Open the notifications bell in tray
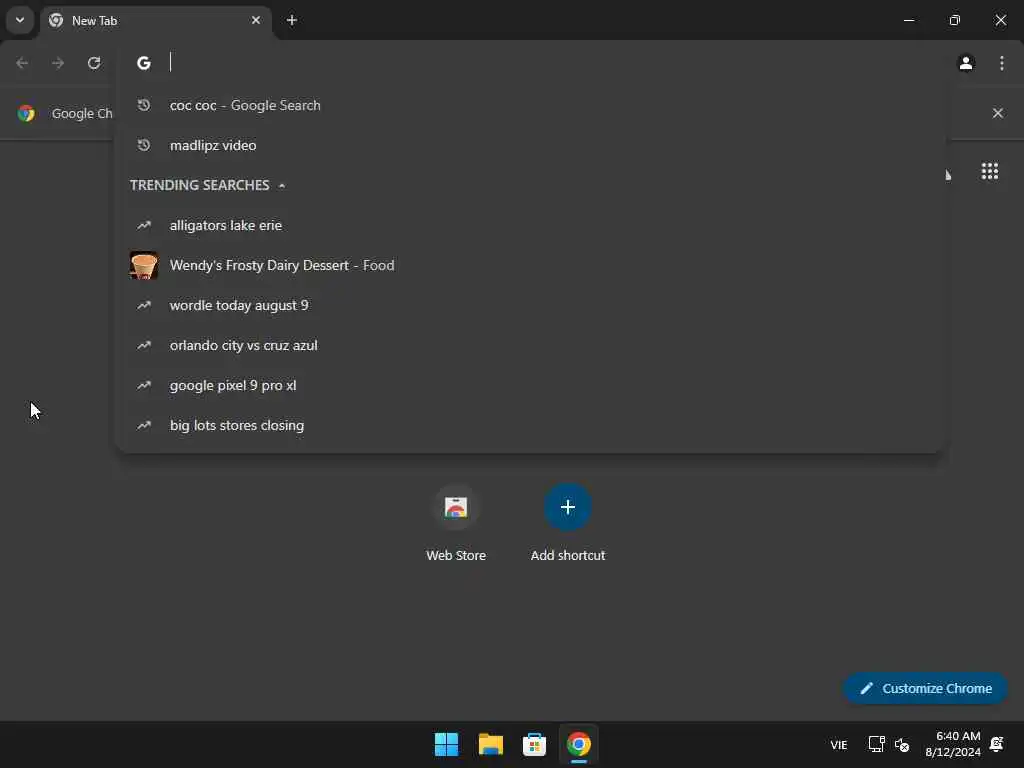This screenshot has height=768, width=1024. coord(997,744)
